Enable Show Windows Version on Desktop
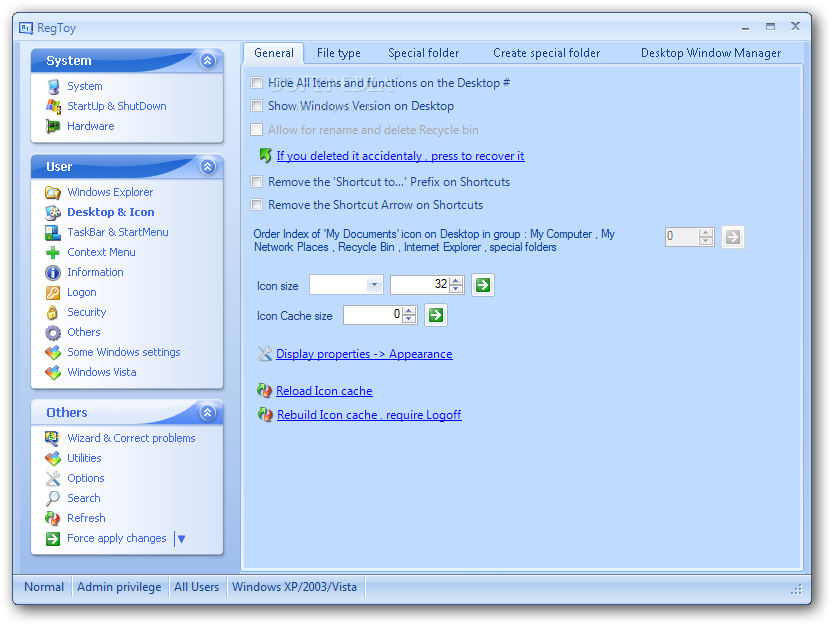The width and height of the screenshot is (832, 625). [257, 106]
